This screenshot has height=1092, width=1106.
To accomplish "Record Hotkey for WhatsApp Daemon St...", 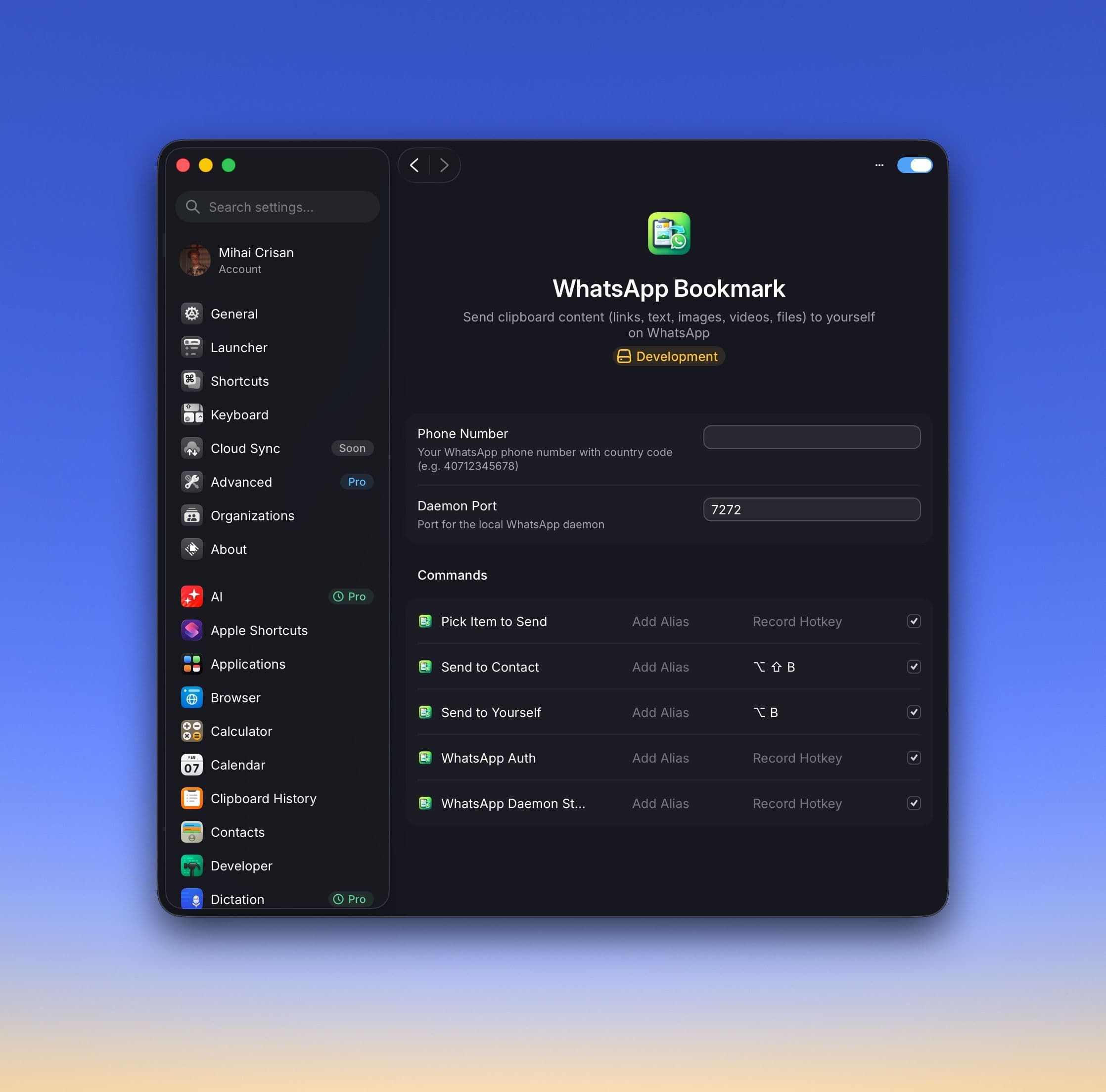I will tap(797, 804).
